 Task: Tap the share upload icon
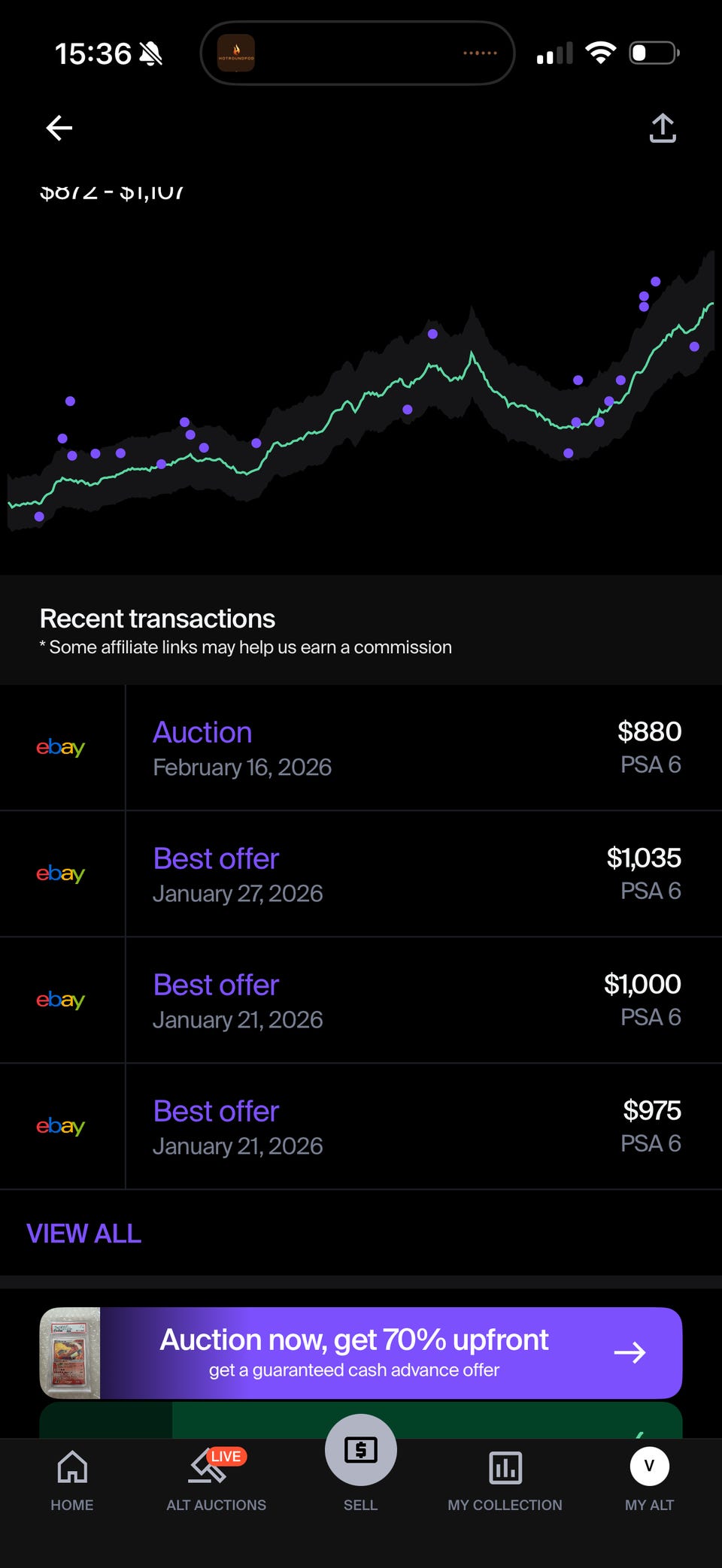[x=662, y=128]
